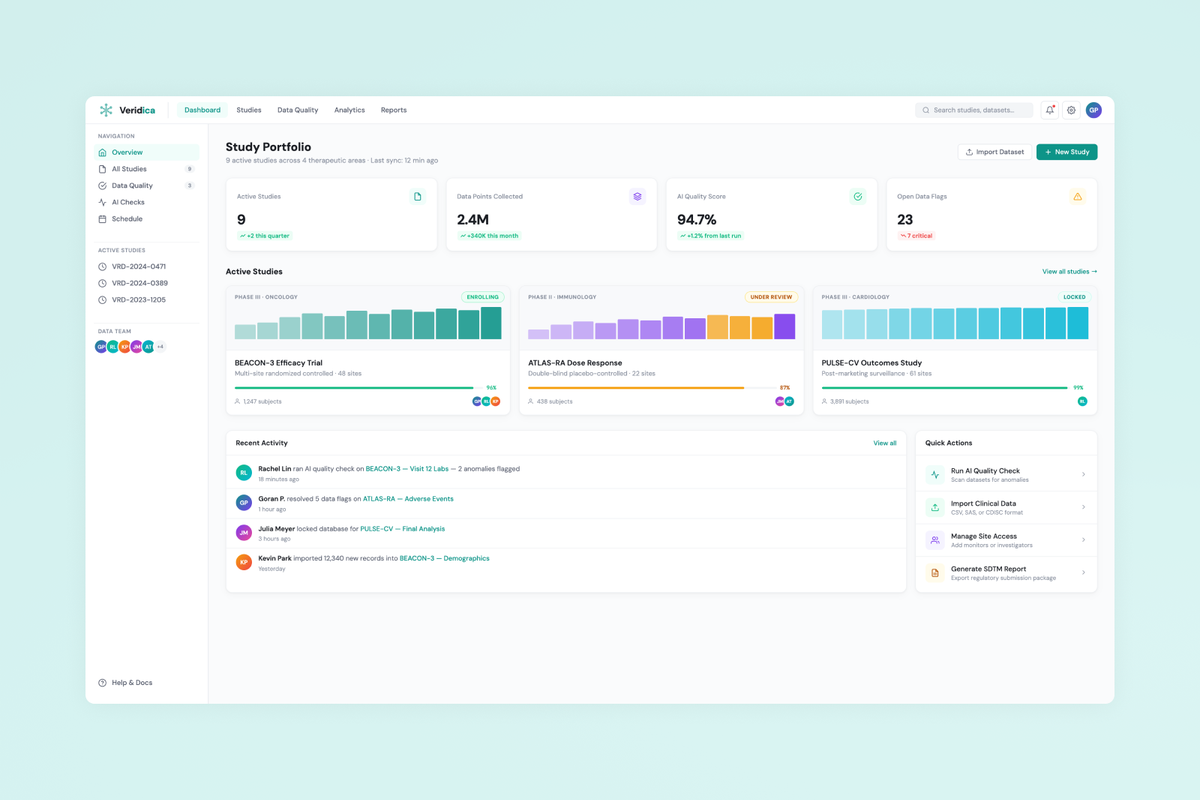Click the search studies input field
Viewport: 1200px width, 800px height.
pos(973,110)
